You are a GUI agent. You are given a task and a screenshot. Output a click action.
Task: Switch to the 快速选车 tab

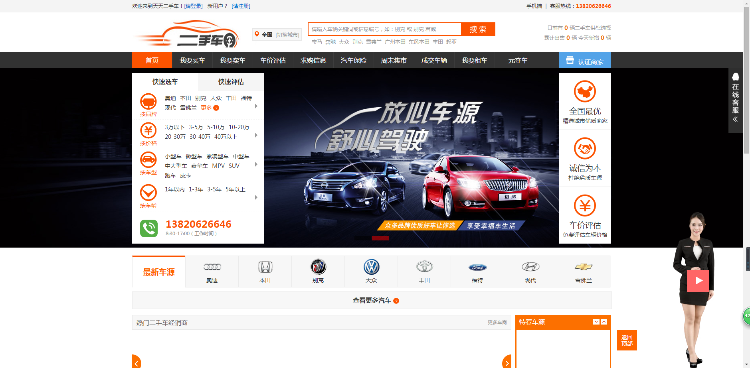click(x=165, y=82)
